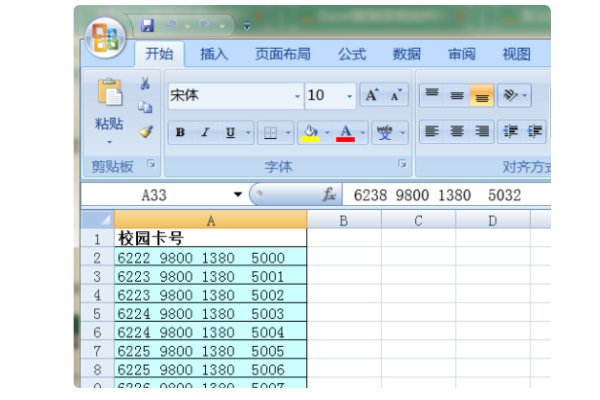Screen dimensions: 600x400
Task: Open the borders dropdown arrow
Action: pos(288,132)
